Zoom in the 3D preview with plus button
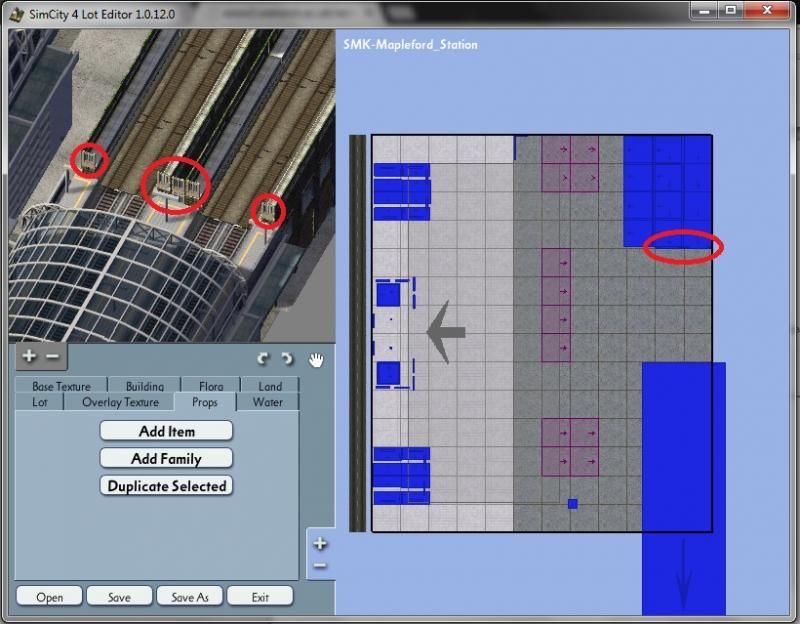Image resolution: width=800 pixels, height=624 pixels. point(29,356)
